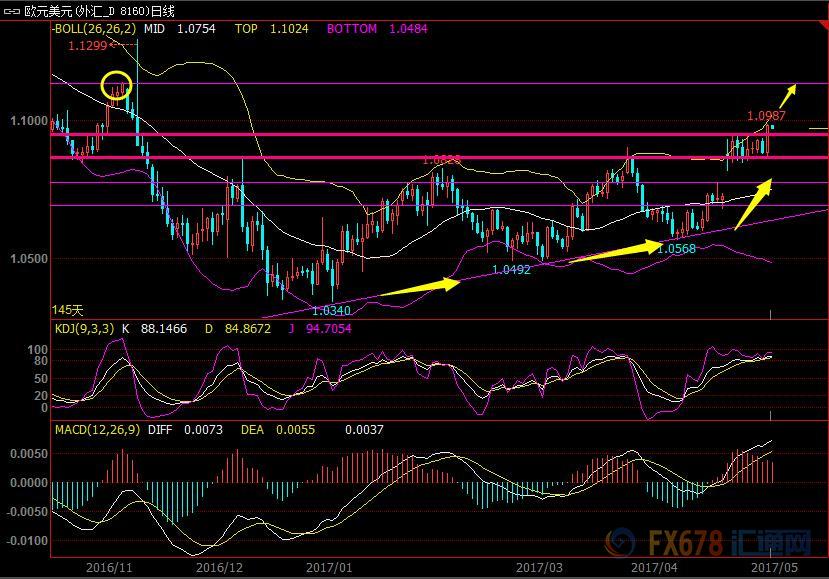The image size is (829, 579).
Task: Click the KDJ axis label 50
Action: [x=41, y=379]
